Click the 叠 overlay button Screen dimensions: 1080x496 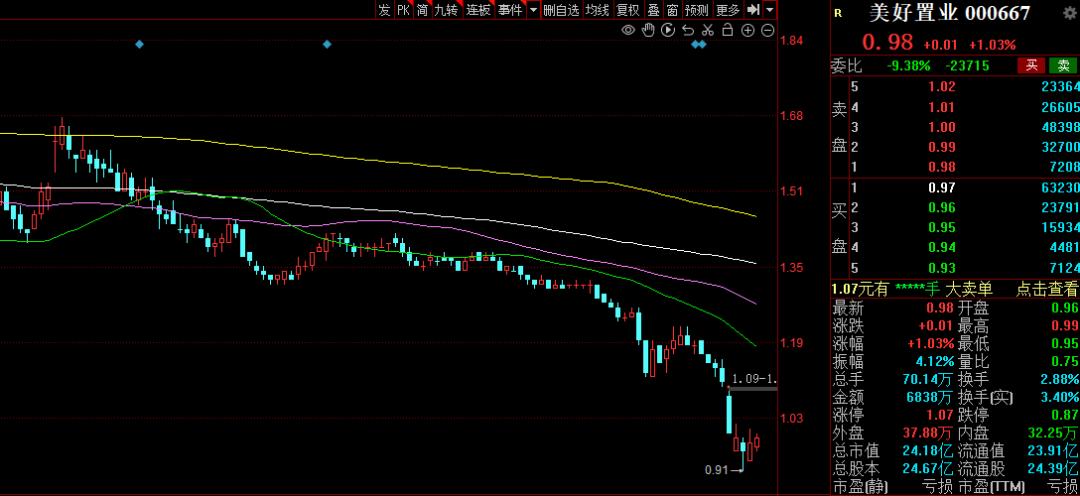(654, 10)
